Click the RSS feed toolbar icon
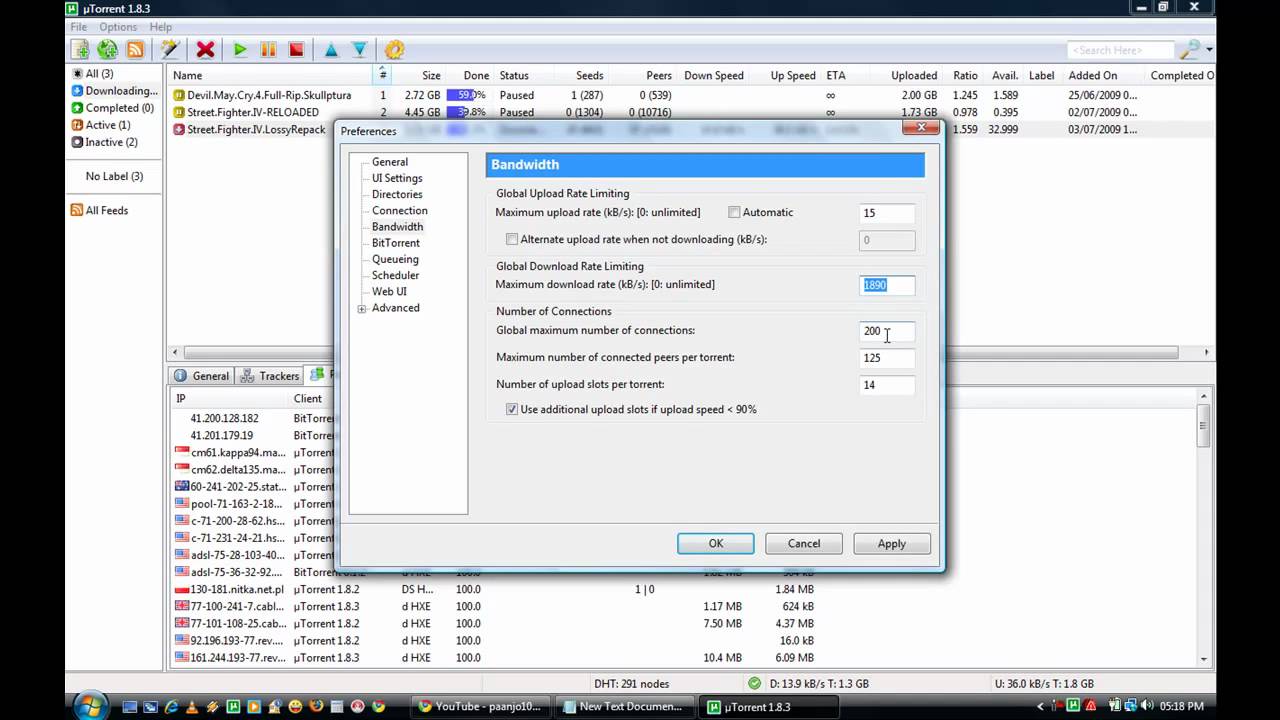Viewport: 1280px width, 720px height. (x=135, y=49)
